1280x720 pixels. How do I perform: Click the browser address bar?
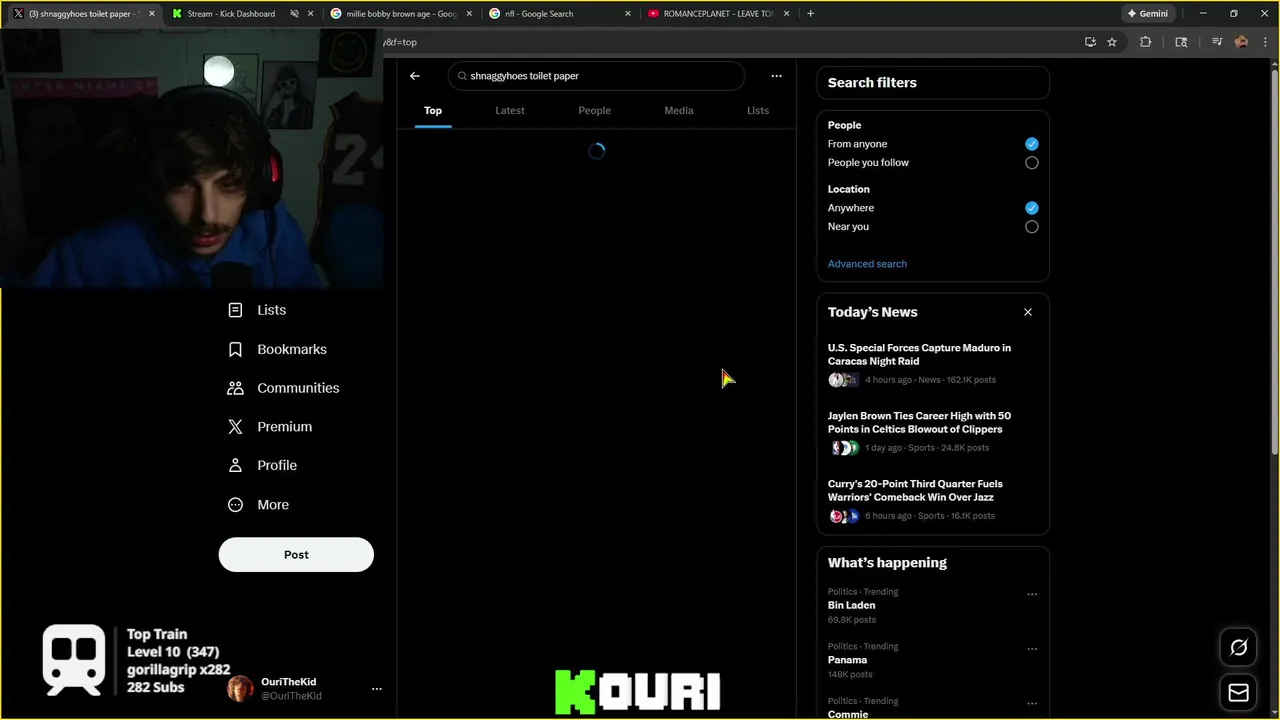click(729, 42)
